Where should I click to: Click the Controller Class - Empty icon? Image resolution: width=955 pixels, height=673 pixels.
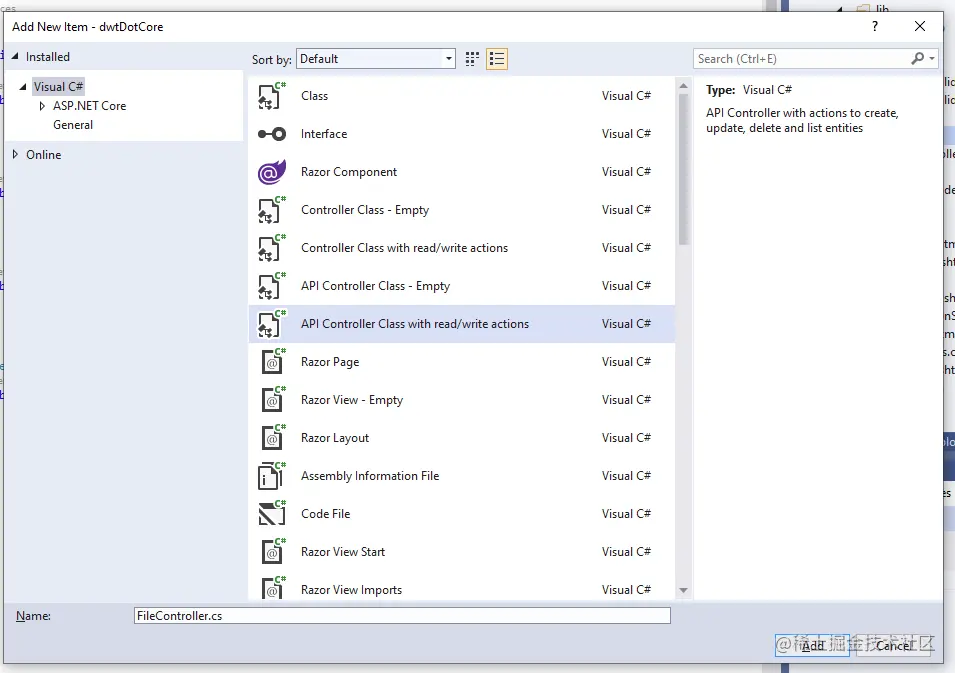(272, 210)
